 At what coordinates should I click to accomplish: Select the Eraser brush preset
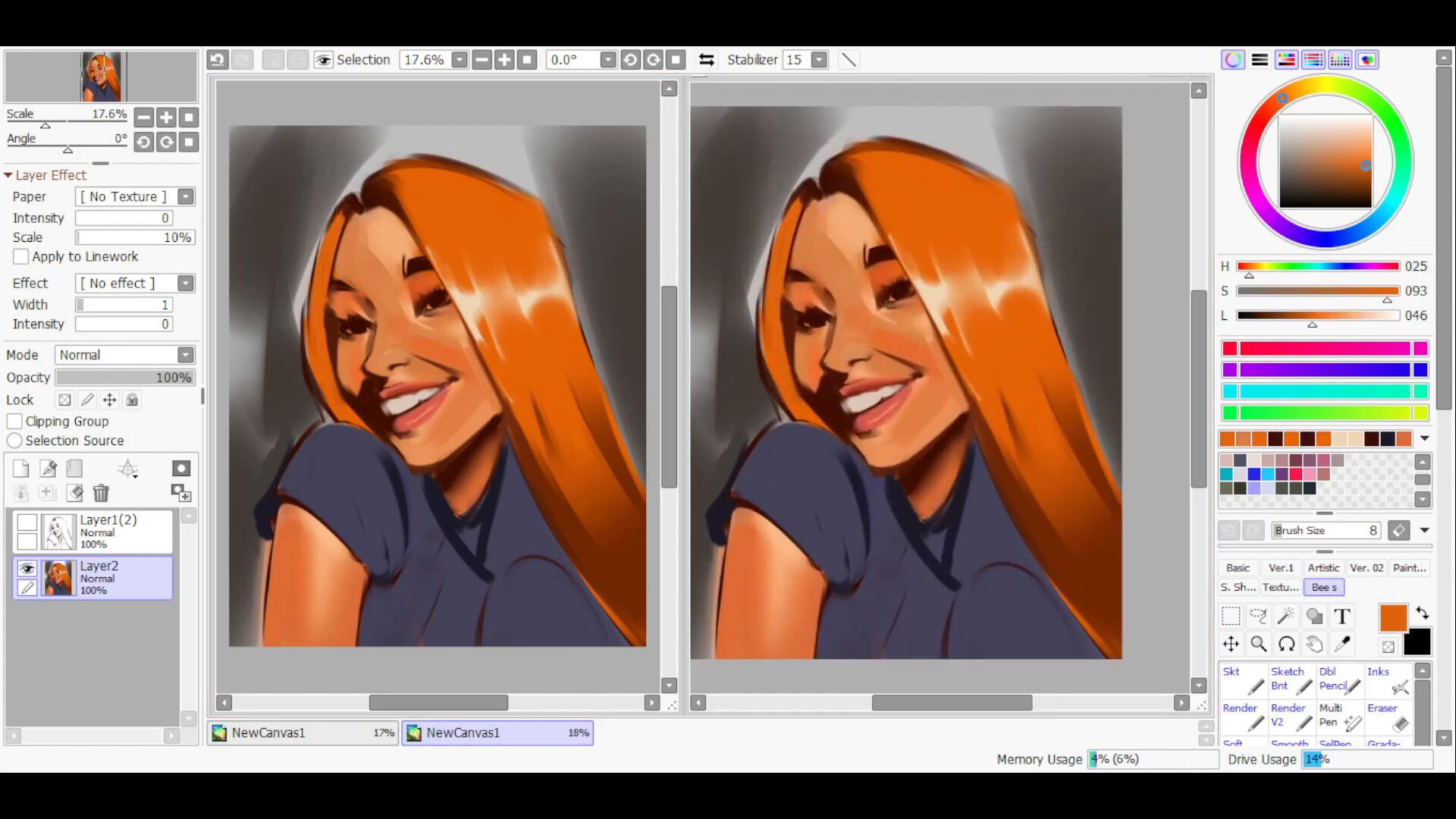[x=1389, y=717]
